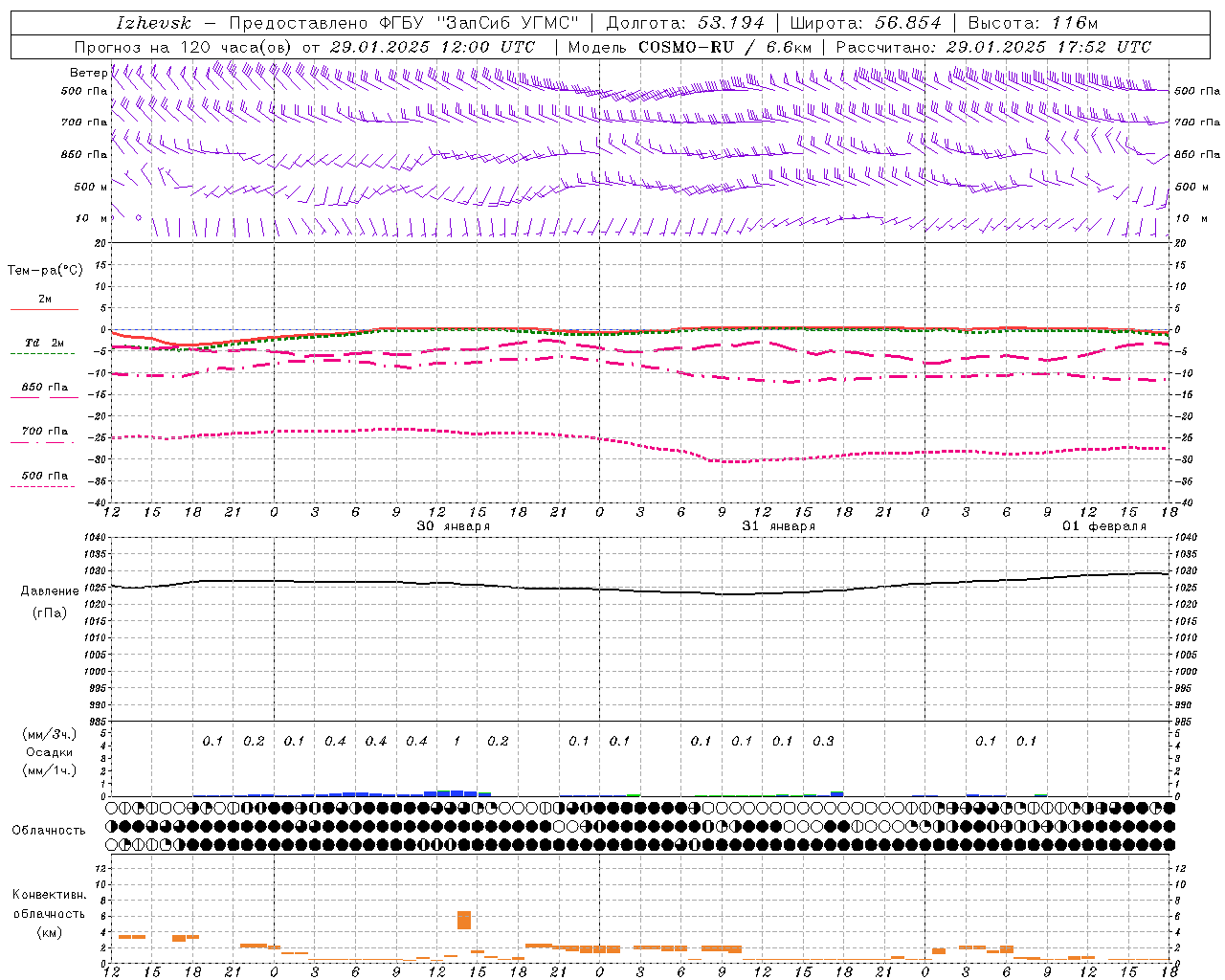
Task: Click the 30 января date label
Action: click(x=454, y=526)
